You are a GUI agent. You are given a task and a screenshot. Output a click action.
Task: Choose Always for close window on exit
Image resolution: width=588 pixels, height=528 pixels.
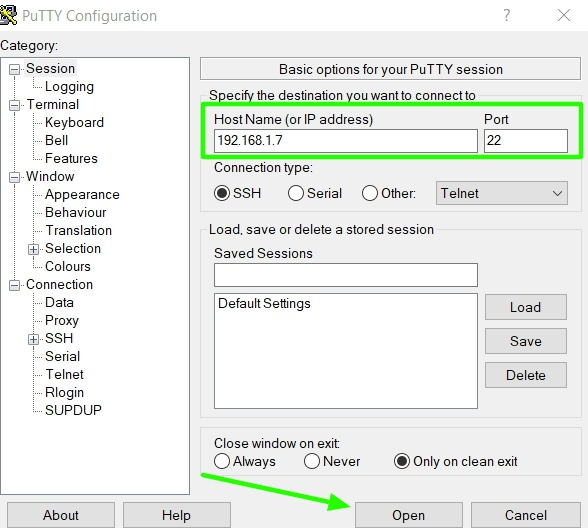[222, 461]
